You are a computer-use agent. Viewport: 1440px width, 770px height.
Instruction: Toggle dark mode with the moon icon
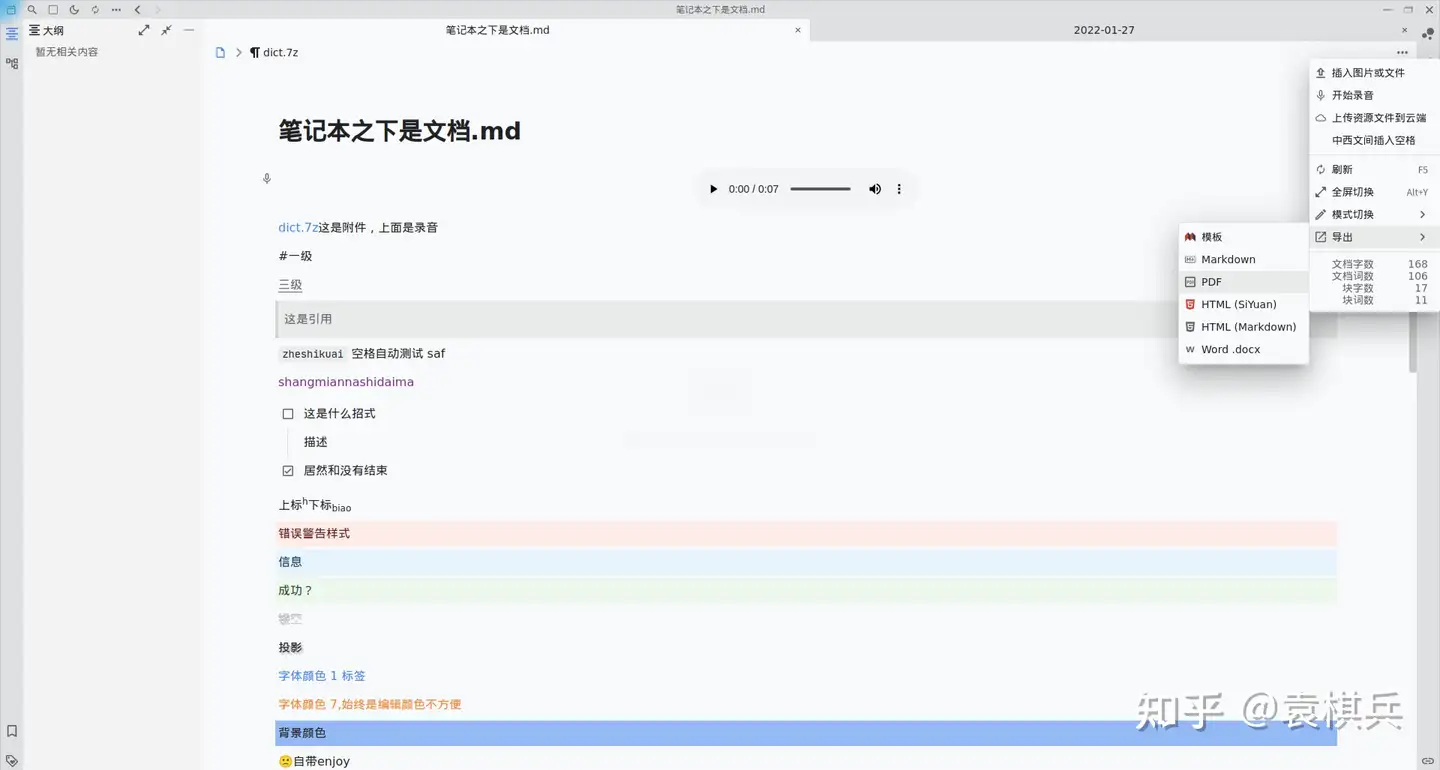click(x=74, y=10)
